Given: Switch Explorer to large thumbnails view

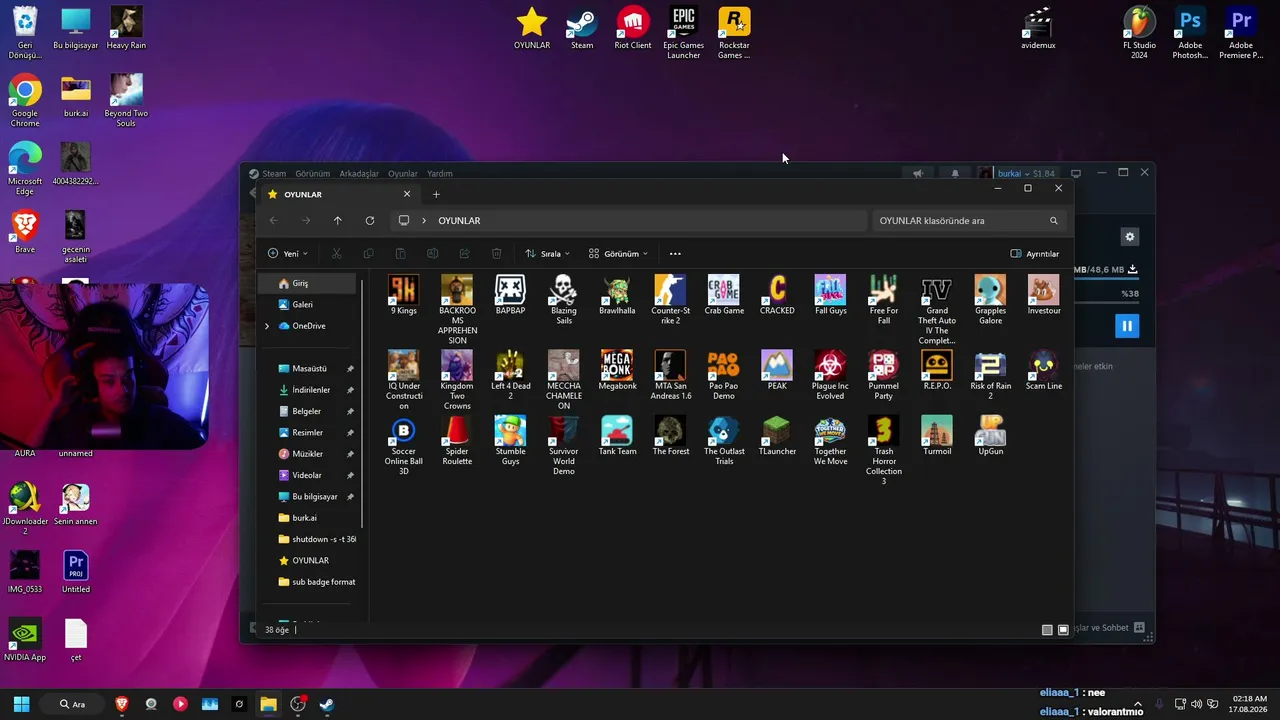Looking at the screenshot, I should coord(1063,630).
